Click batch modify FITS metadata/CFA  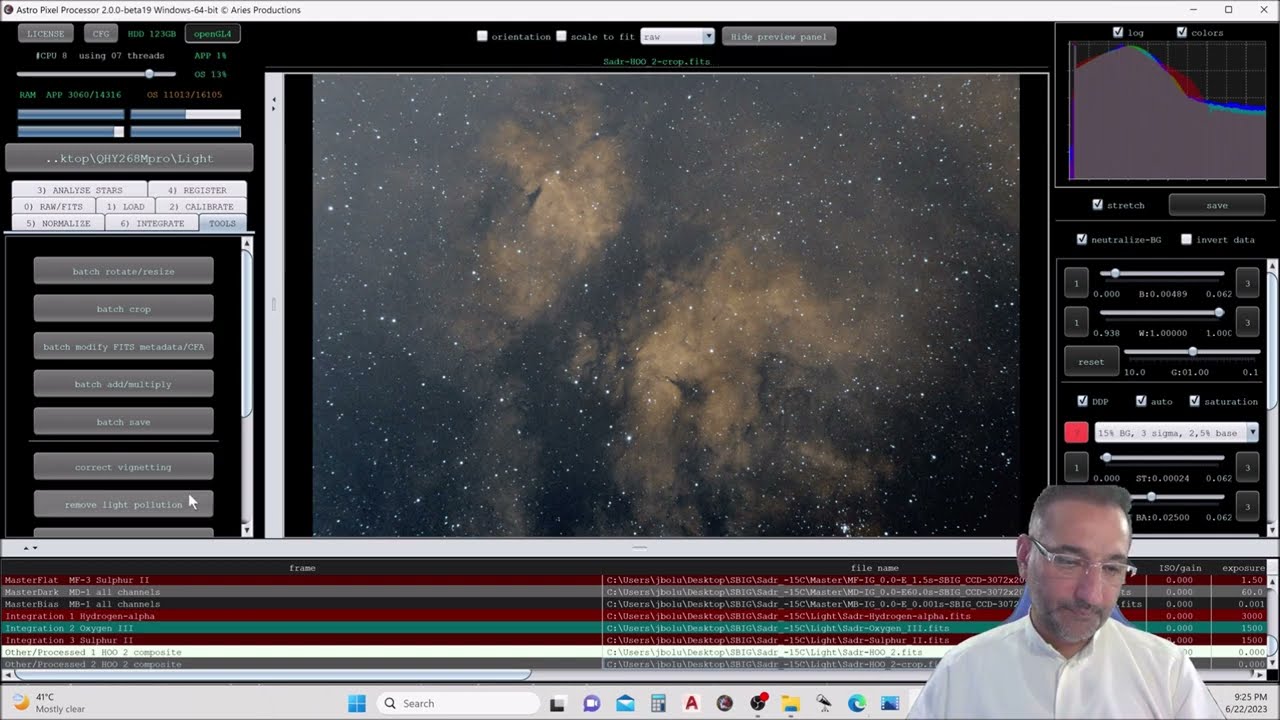(x=124, y=347)
